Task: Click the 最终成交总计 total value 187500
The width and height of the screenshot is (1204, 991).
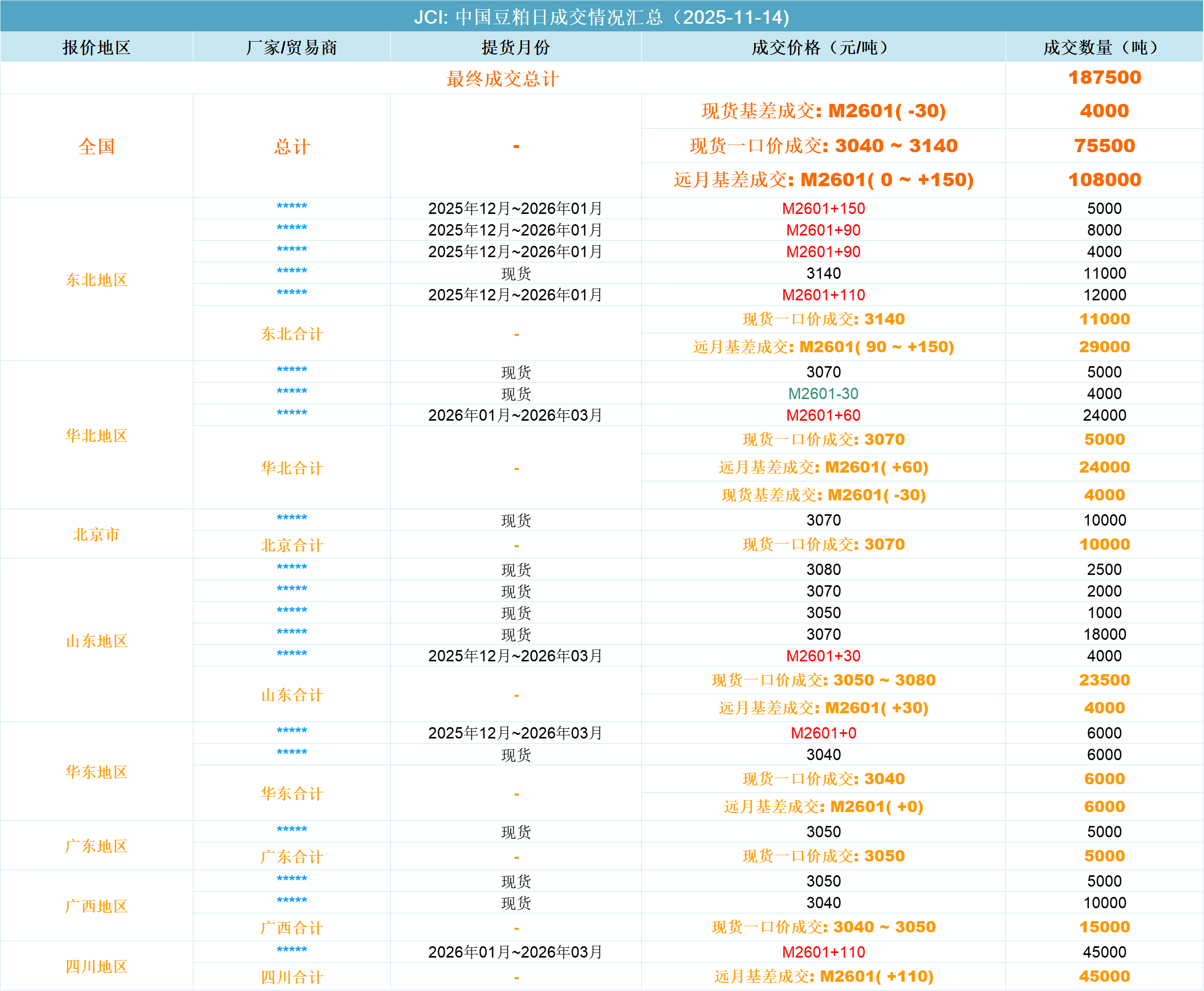Action: point(1104,78)
